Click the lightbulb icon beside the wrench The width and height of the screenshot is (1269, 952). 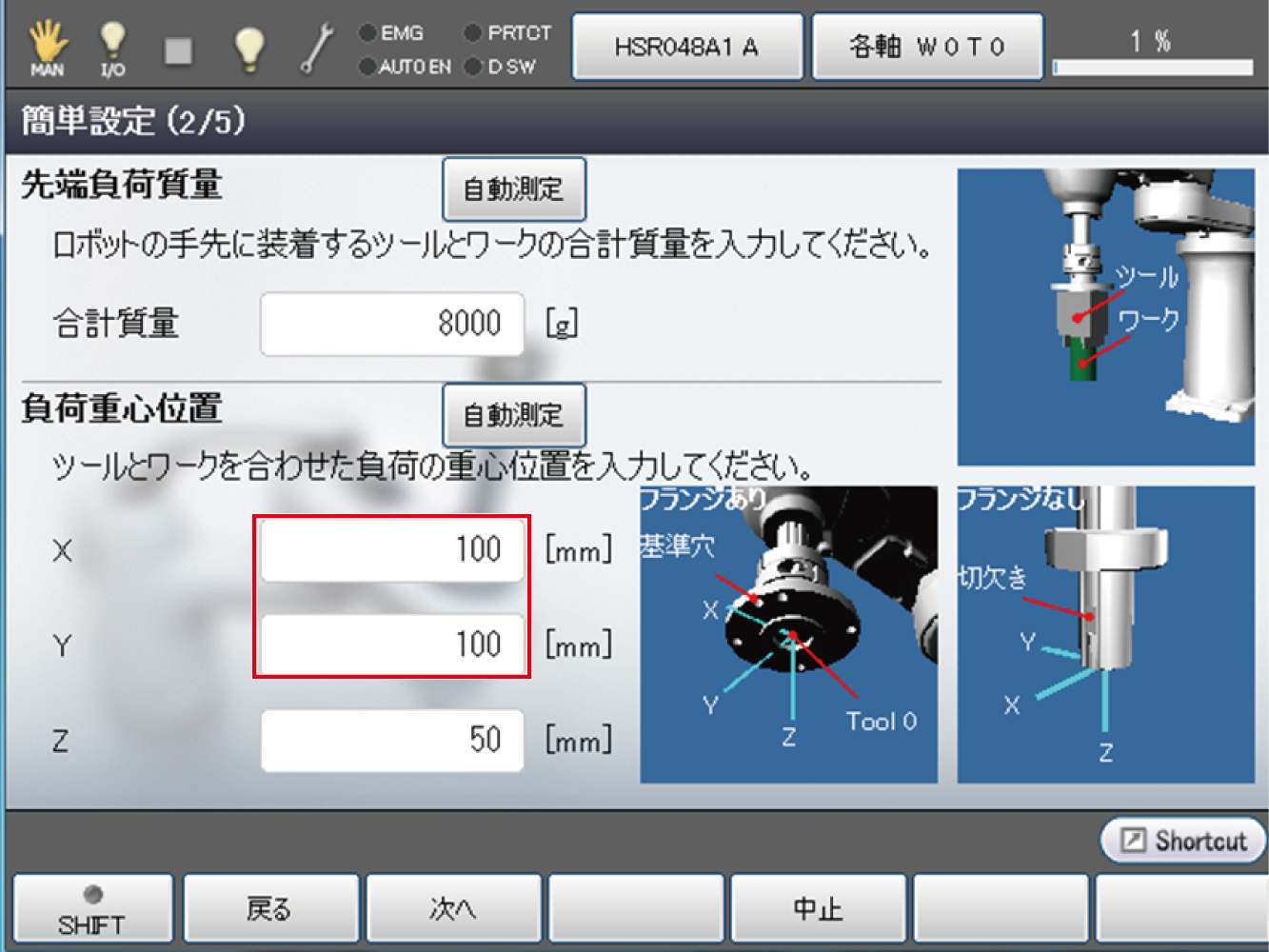248,48
